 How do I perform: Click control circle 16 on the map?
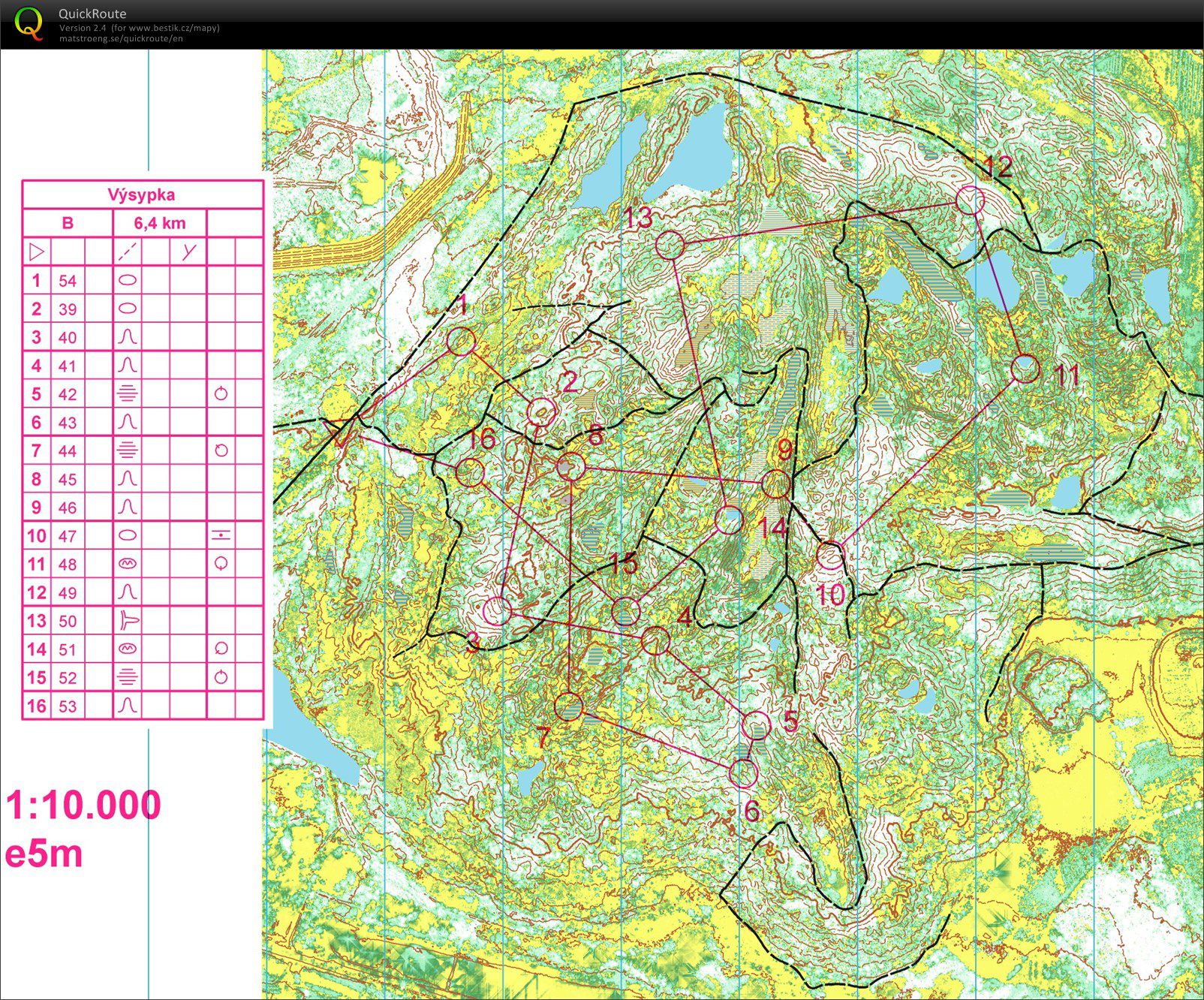[471, 472]
